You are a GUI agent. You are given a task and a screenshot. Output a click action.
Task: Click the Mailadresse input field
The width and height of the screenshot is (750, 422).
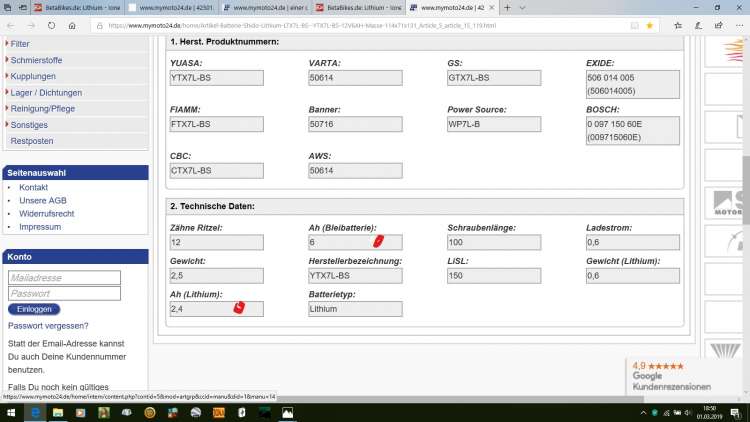(x=64, y=278)
